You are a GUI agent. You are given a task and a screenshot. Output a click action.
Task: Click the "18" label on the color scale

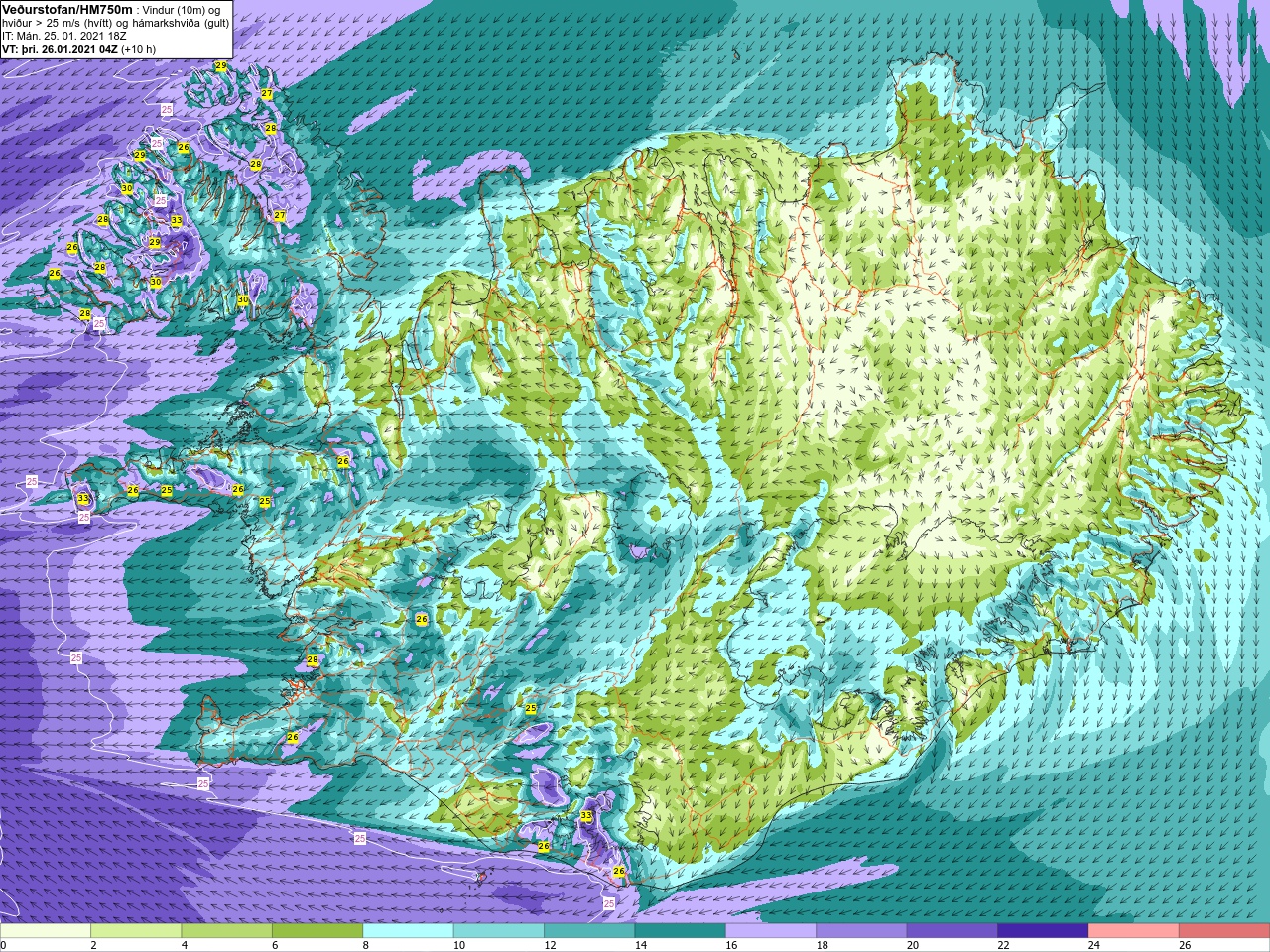[x=823, y=945]
